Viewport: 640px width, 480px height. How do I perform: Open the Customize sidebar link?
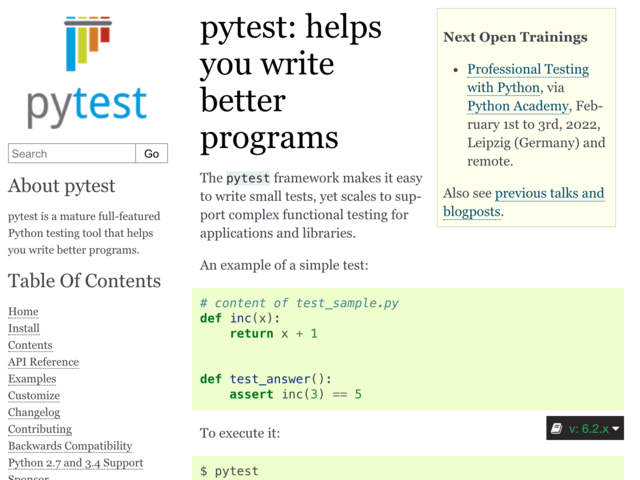coord(34,395)
